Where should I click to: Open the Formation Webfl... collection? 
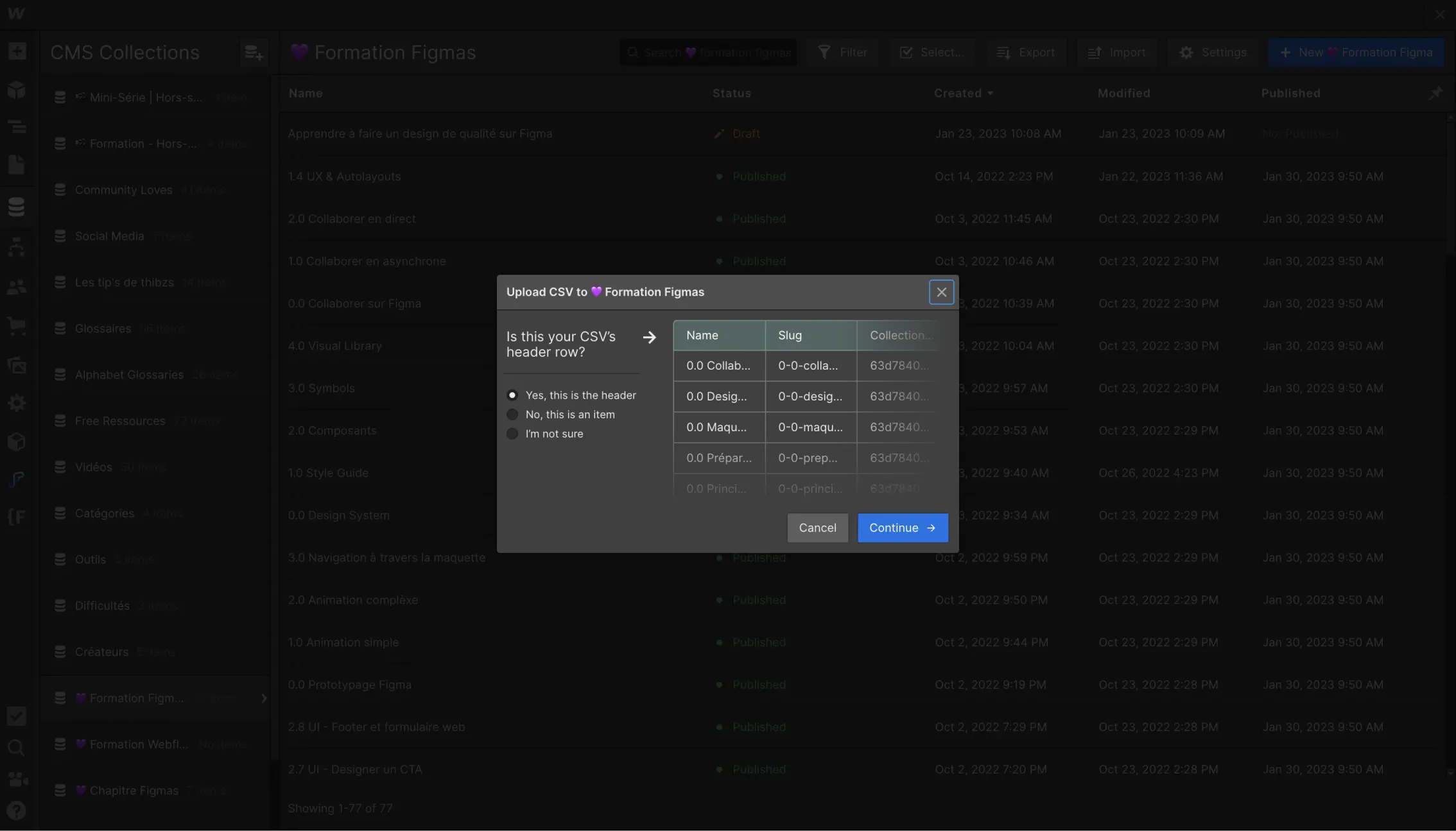pyautogui.click(x=154, y=744)
